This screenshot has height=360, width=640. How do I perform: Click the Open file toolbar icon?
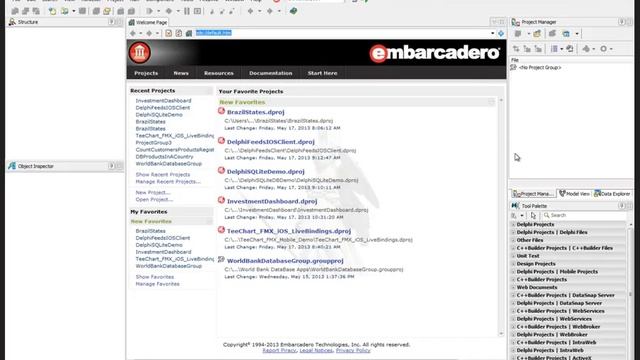(53, 11)
